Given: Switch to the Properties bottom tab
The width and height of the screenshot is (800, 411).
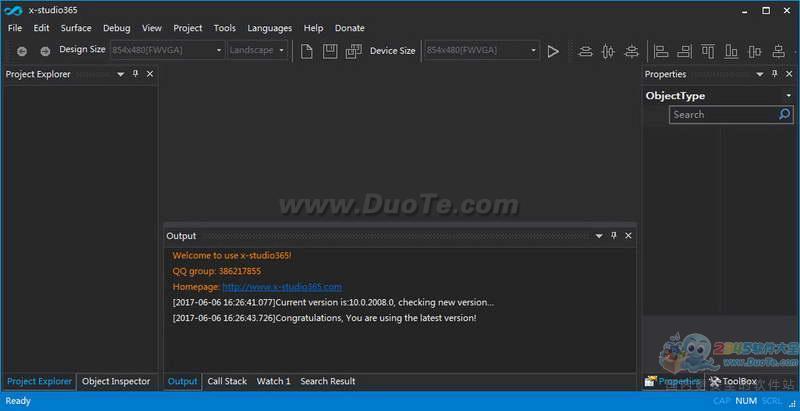Looking at the screenshot, I should pyautogui.click(x=673, y=381).
